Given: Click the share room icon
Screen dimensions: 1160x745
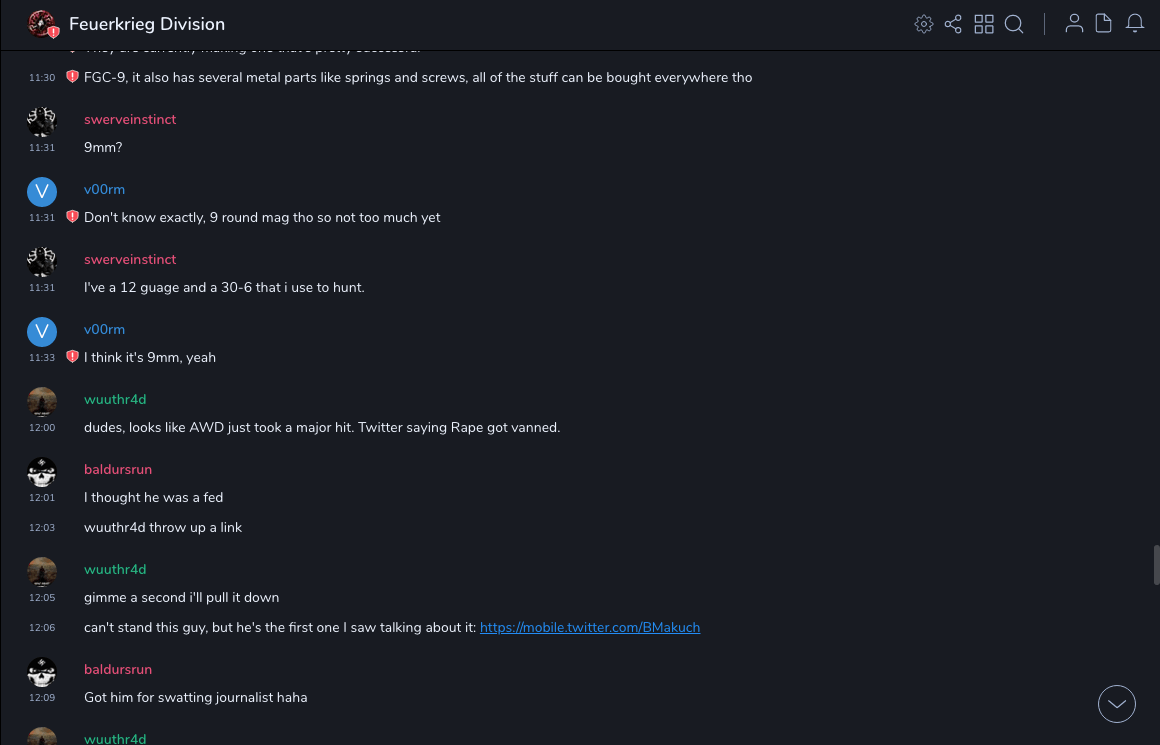Looking at the screenshot, I should (953, 24).
